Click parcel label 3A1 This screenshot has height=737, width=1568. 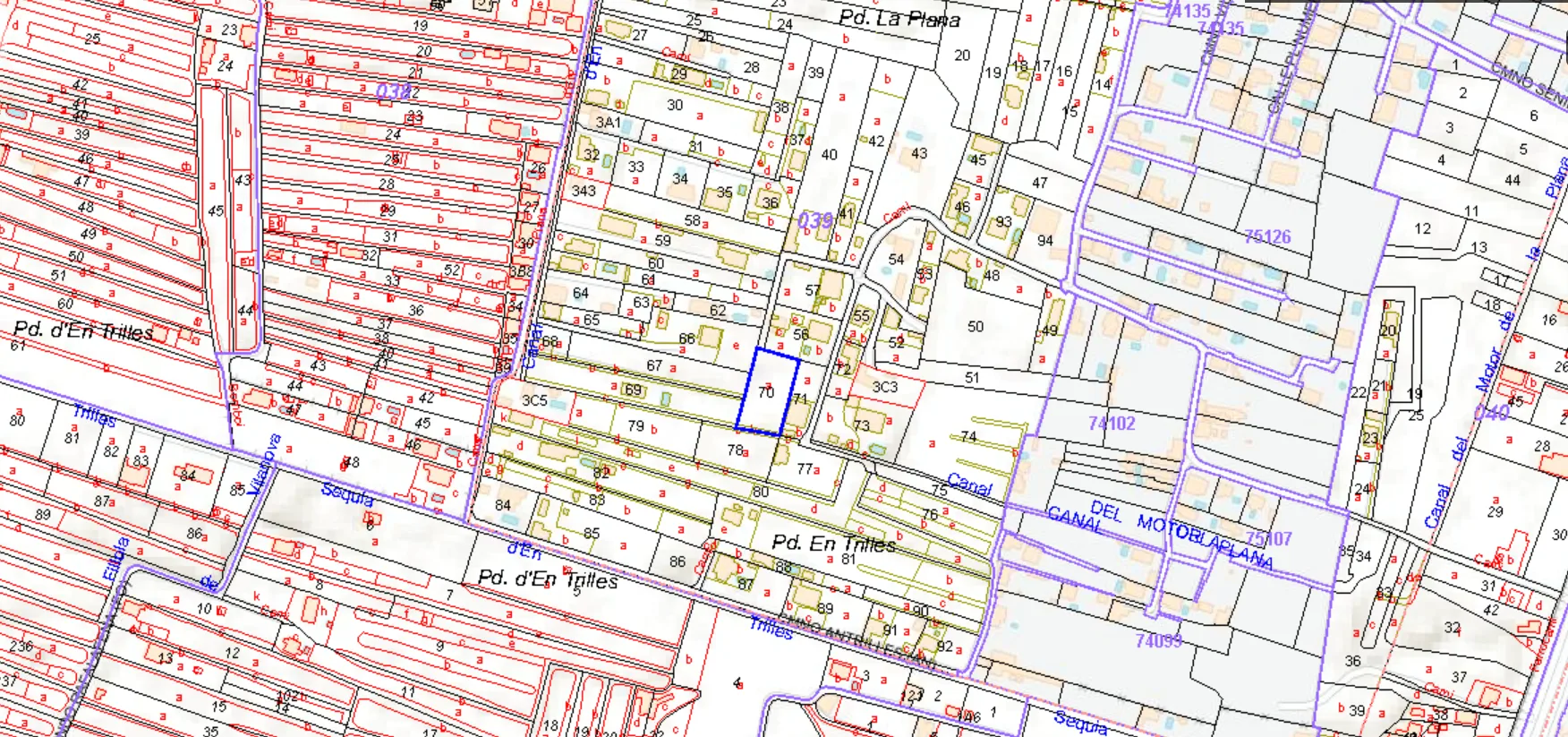(x=609, y=123)
